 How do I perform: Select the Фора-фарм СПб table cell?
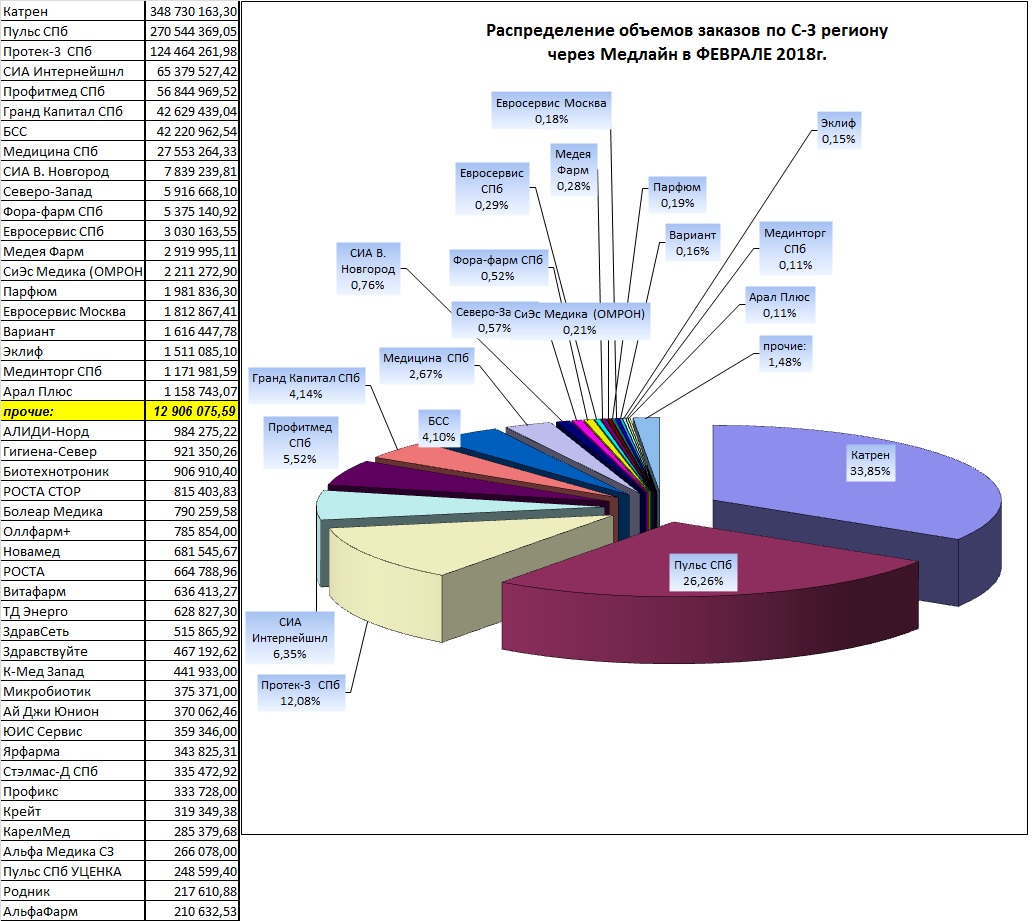72,212
